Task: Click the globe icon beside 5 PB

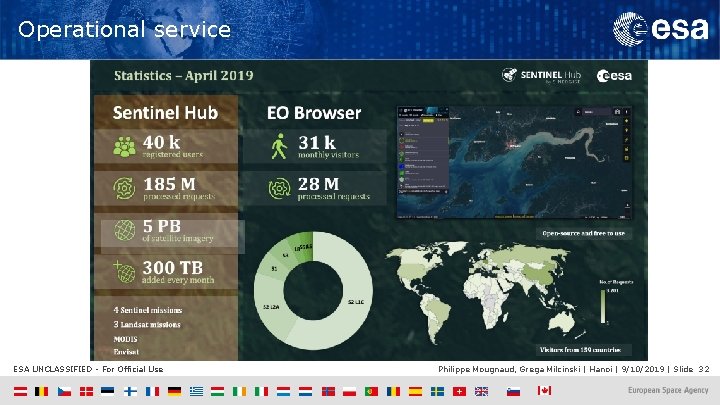Action: click(124, 230)
